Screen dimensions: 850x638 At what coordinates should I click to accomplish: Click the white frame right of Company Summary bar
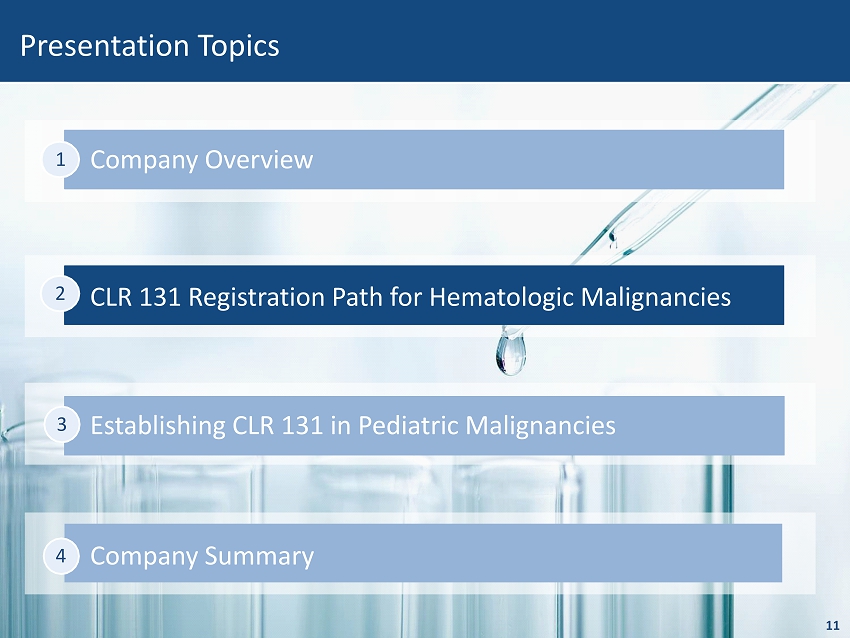(799, 553)
